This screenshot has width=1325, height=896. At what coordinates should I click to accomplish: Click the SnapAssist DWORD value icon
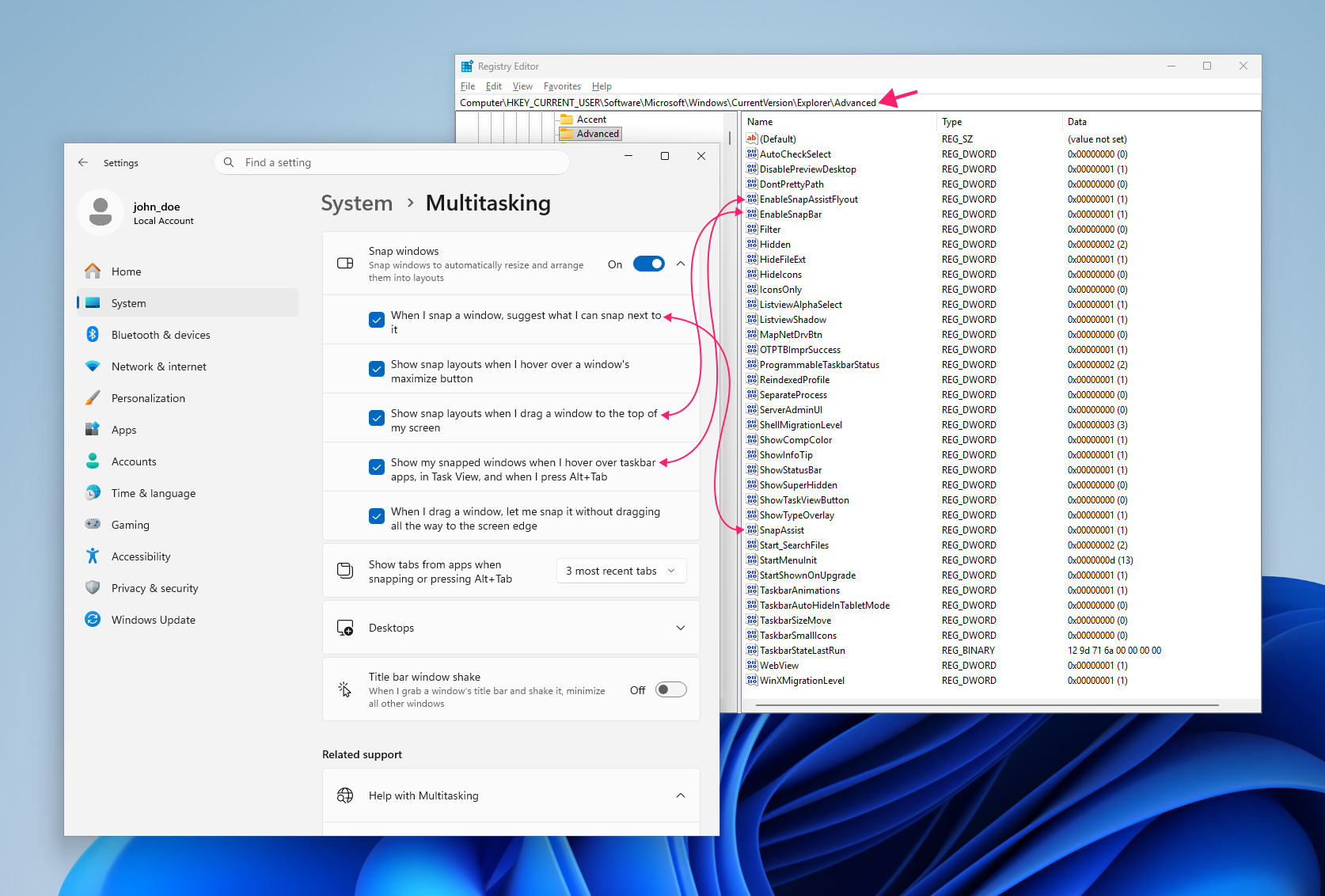[x=752, y=530]
